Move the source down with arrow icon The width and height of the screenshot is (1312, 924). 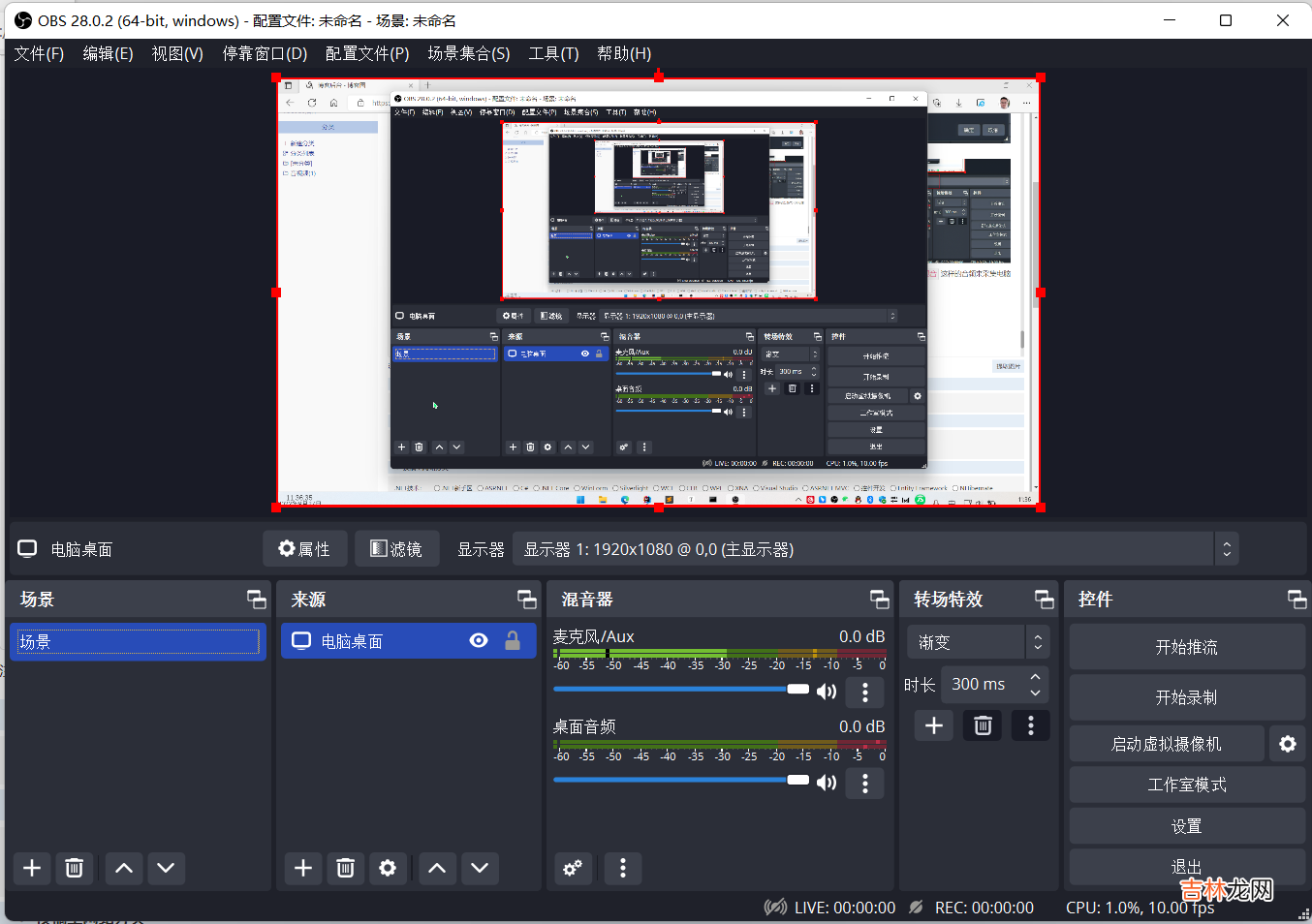480,868
